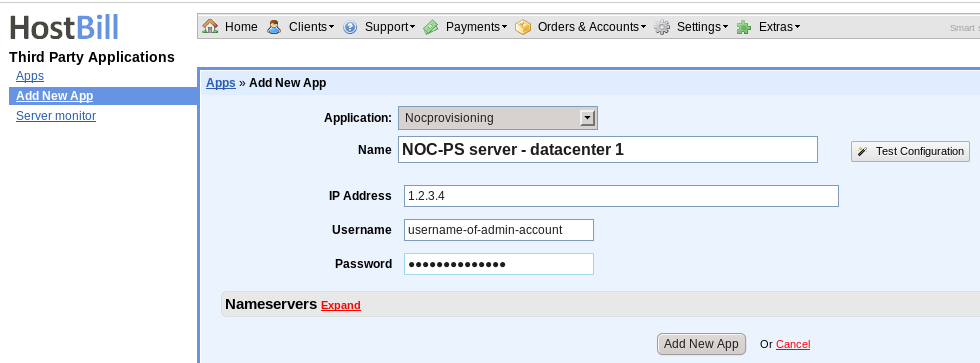Click the Application: field label

click(358, 118)
